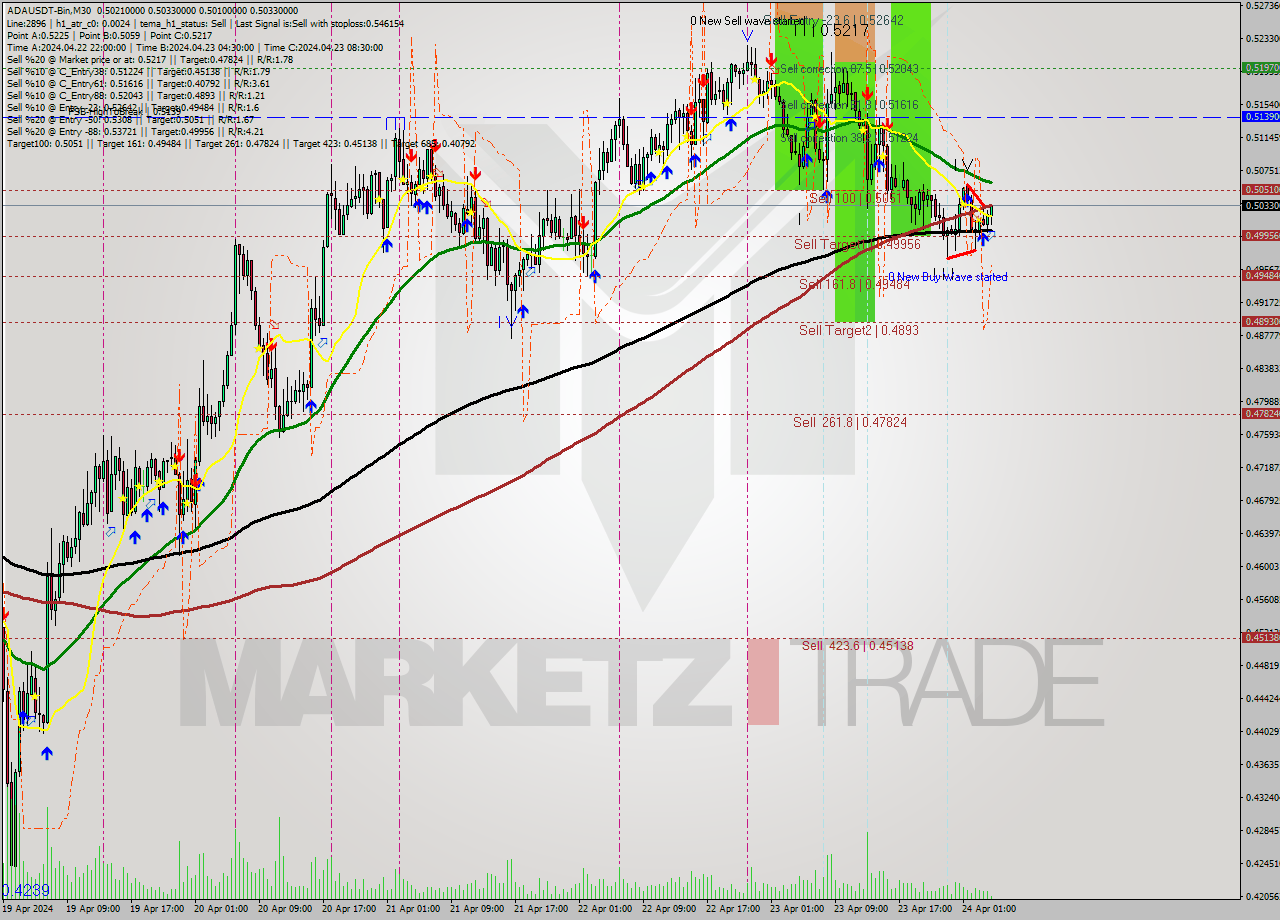The height and width of the screenshot is (920, 1280).
Task: Click the red 0.47824 price tag
Action: [1260, 413]
